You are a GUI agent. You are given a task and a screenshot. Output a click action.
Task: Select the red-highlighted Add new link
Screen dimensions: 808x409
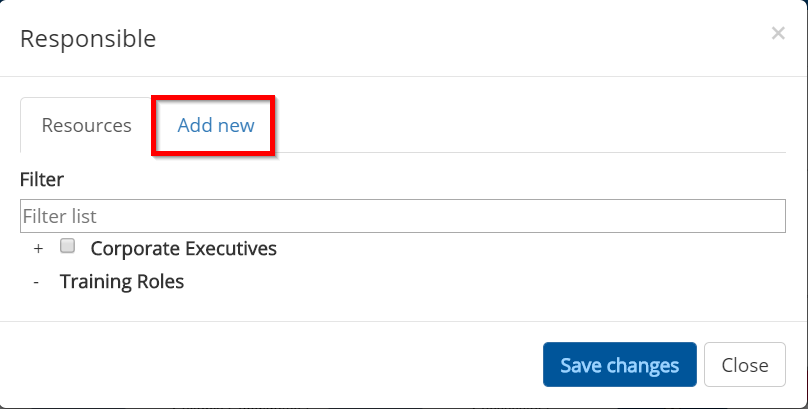[216, 126]
